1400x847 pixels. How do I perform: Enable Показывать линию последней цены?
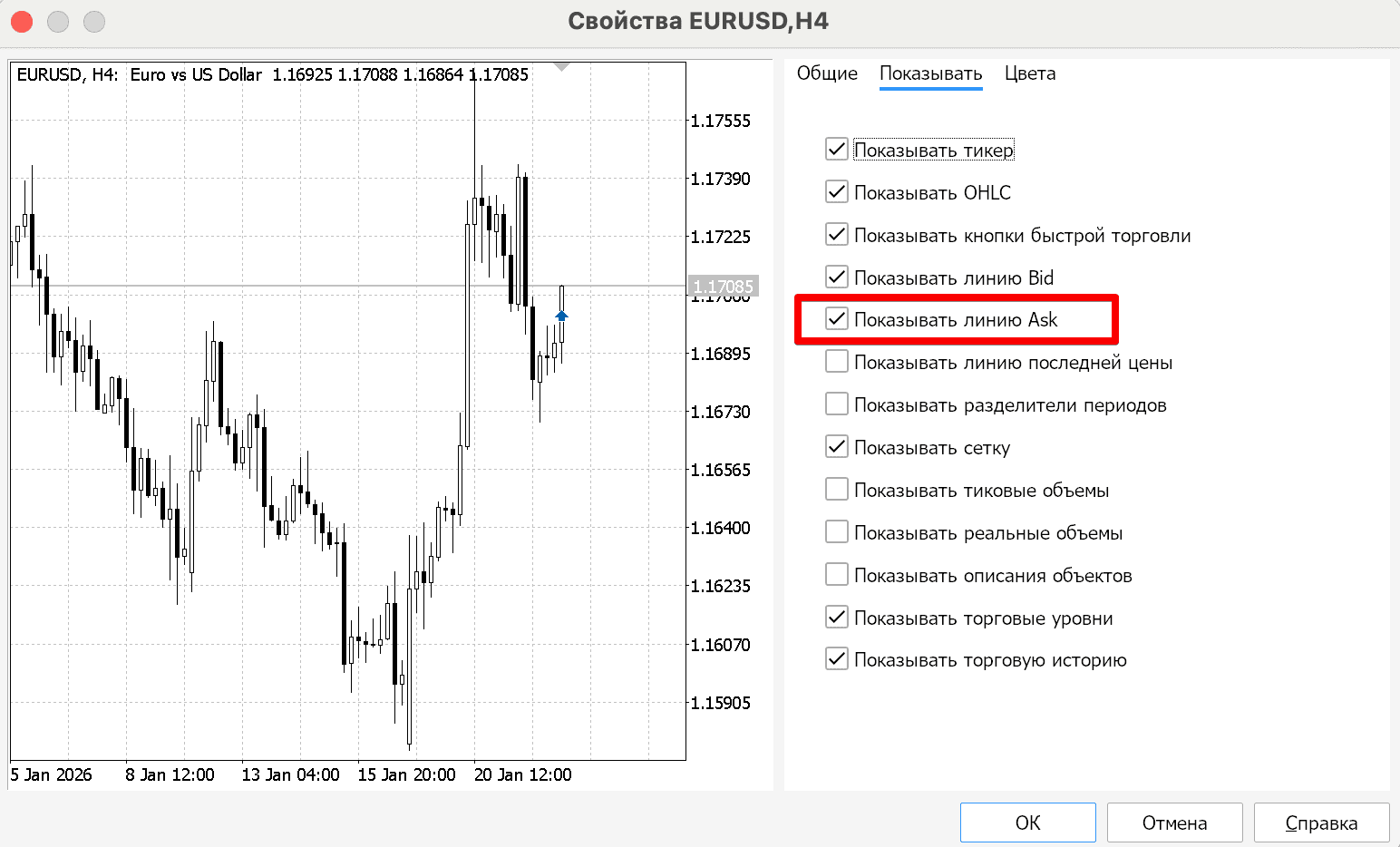click(837, 362)
